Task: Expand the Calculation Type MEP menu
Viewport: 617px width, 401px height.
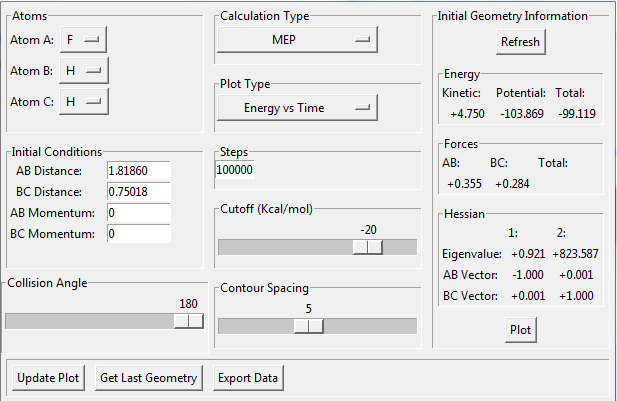Action: (296, 39)
